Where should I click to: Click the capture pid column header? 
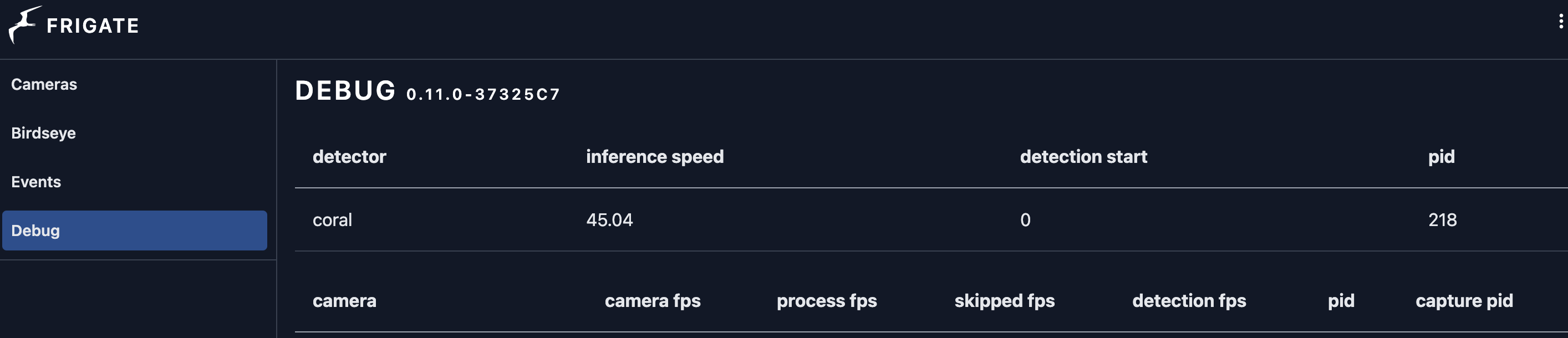[1464, 301]
